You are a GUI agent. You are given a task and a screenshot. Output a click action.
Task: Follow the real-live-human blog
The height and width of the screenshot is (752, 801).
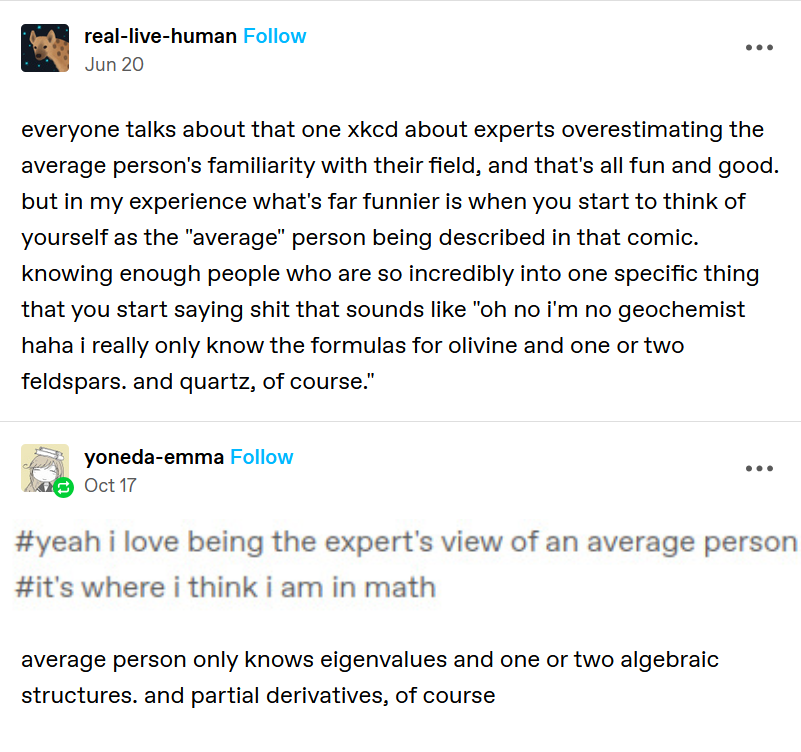tap(275, 36)
